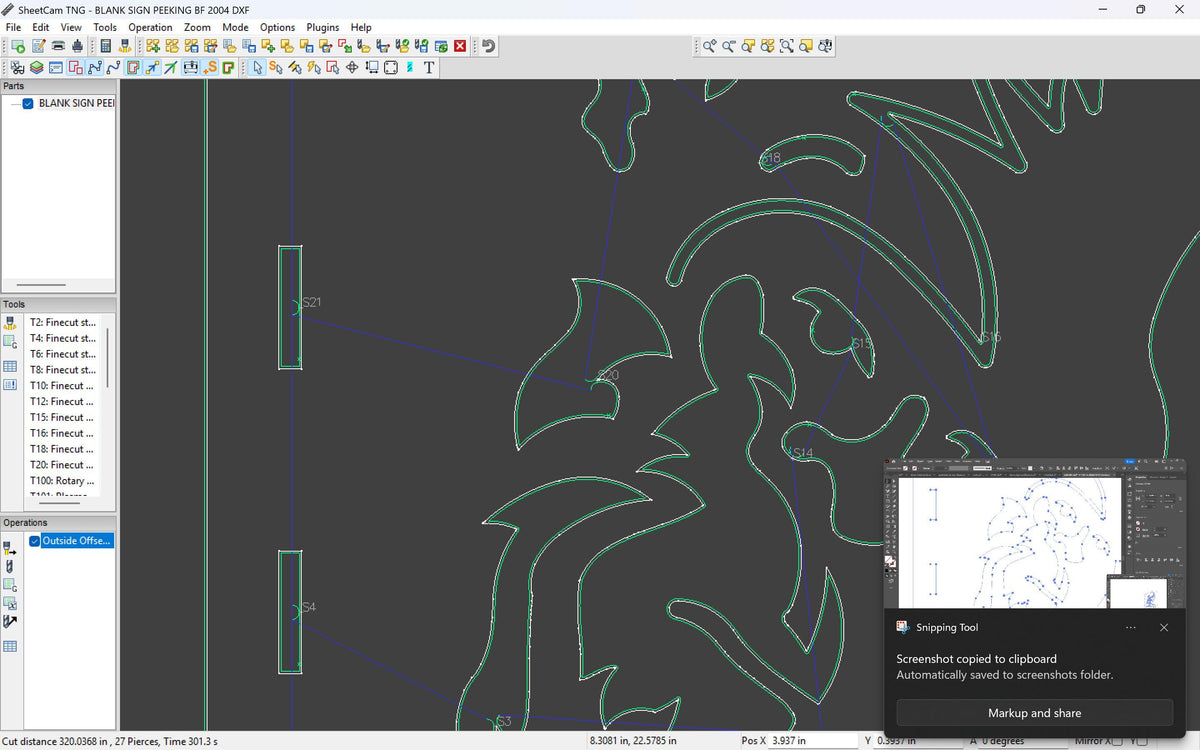
Task: Click the red X delete part icon
Action: tap(460, 46)
